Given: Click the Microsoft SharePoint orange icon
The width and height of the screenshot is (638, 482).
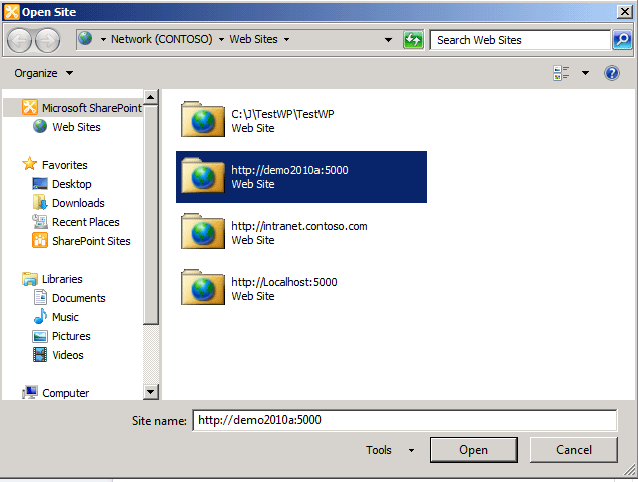Looking at the screenshot, I should point(30,107).
